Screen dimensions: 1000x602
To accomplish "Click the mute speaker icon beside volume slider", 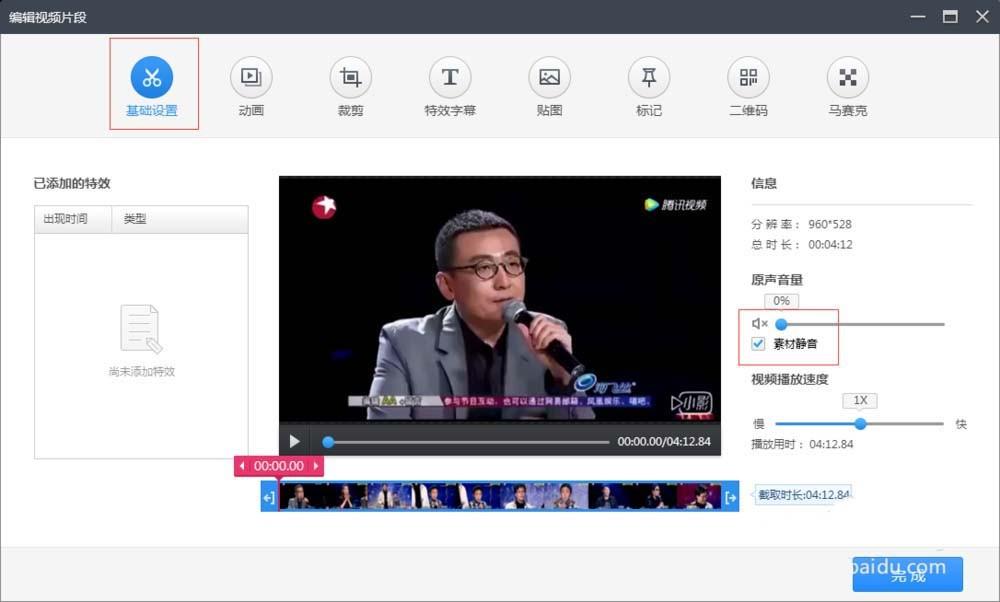I will coord(757,323).
